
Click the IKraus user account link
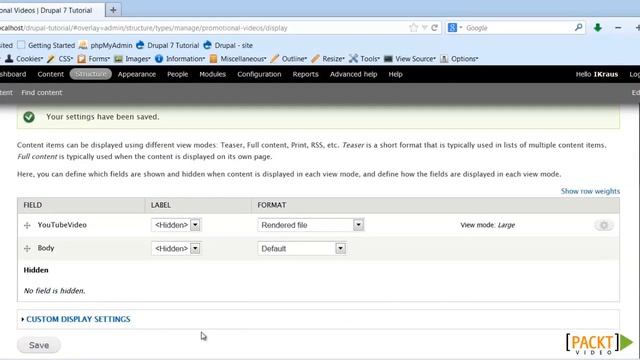606,74
